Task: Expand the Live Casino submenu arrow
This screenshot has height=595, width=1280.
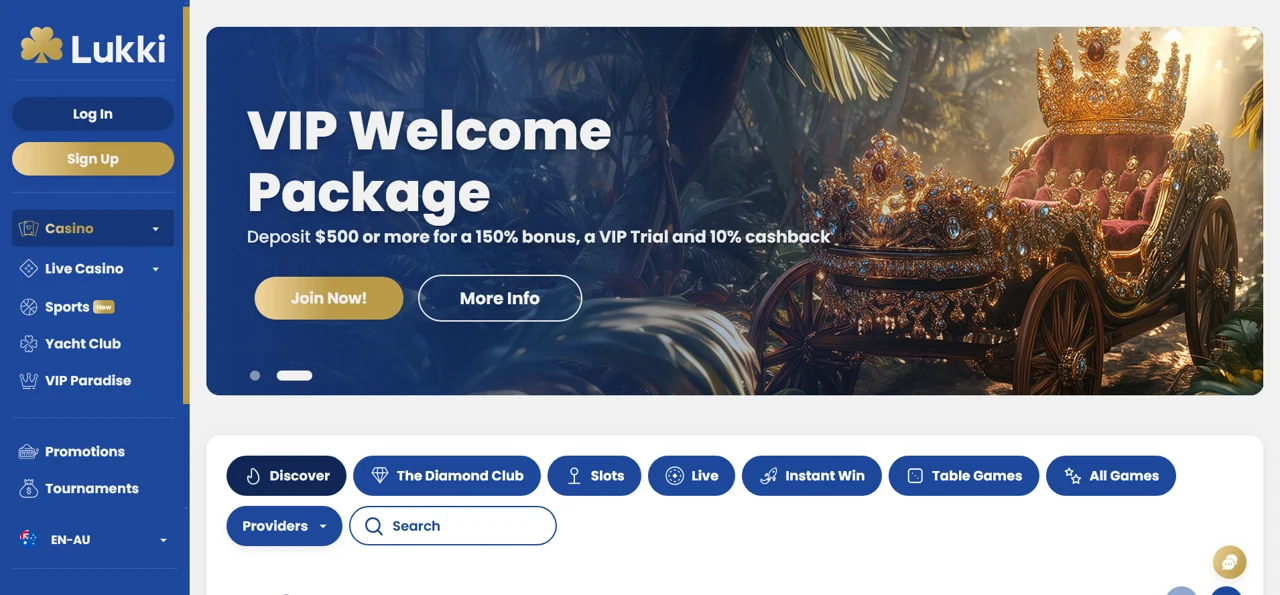Action: click(155, 269)
